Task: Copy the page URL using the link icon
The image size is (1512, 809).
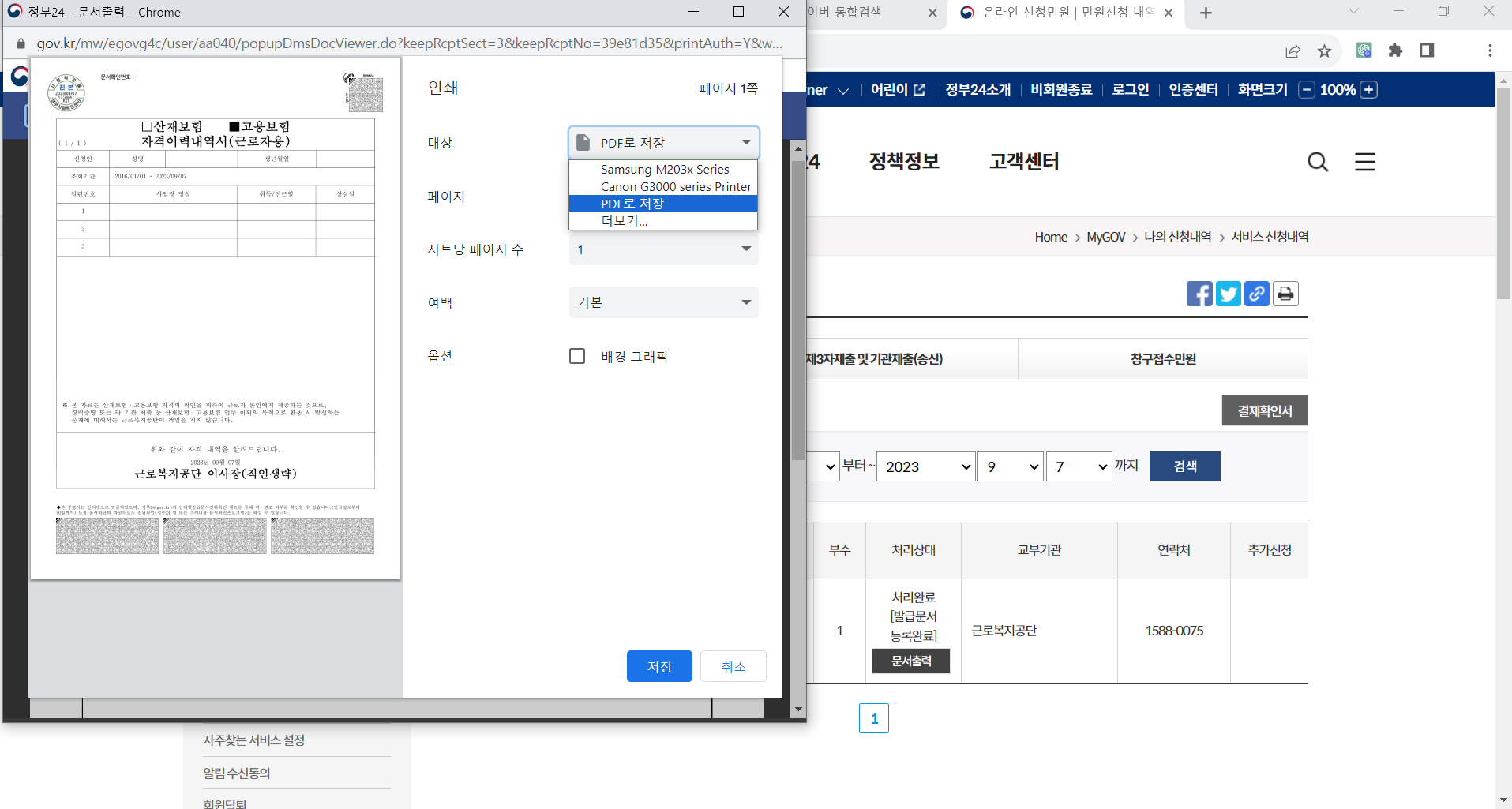Action: [1257, 293]
